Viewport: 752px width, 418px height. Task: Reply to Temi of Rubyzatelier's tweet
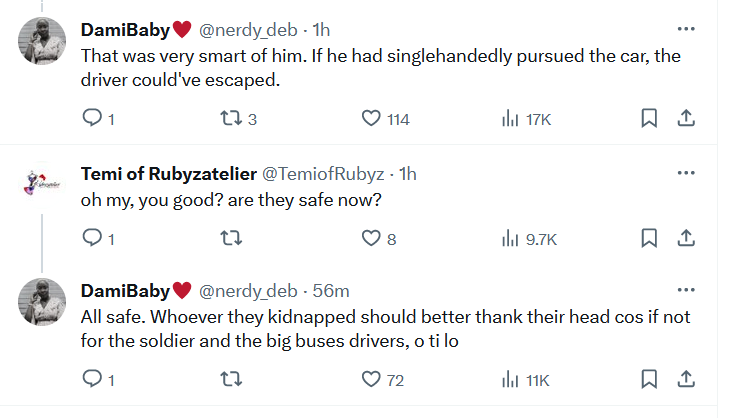(x=92, y=238)
